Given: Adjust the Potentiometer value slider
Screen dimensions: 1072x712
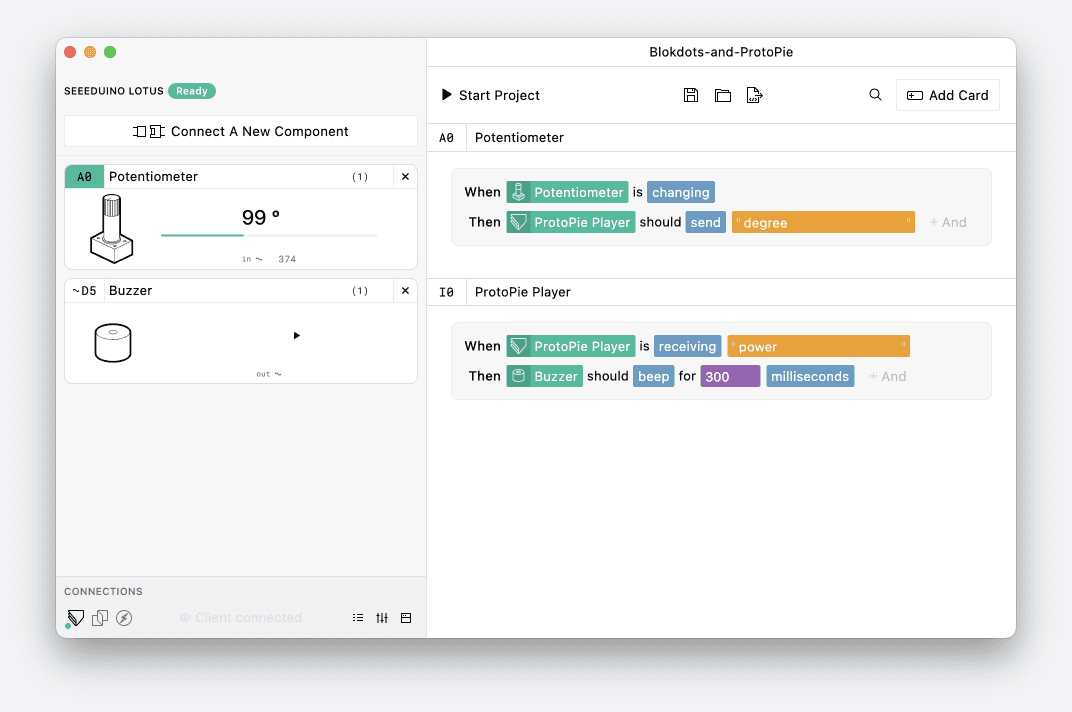Looking at the screenshot, I should [x=269, y=235].
